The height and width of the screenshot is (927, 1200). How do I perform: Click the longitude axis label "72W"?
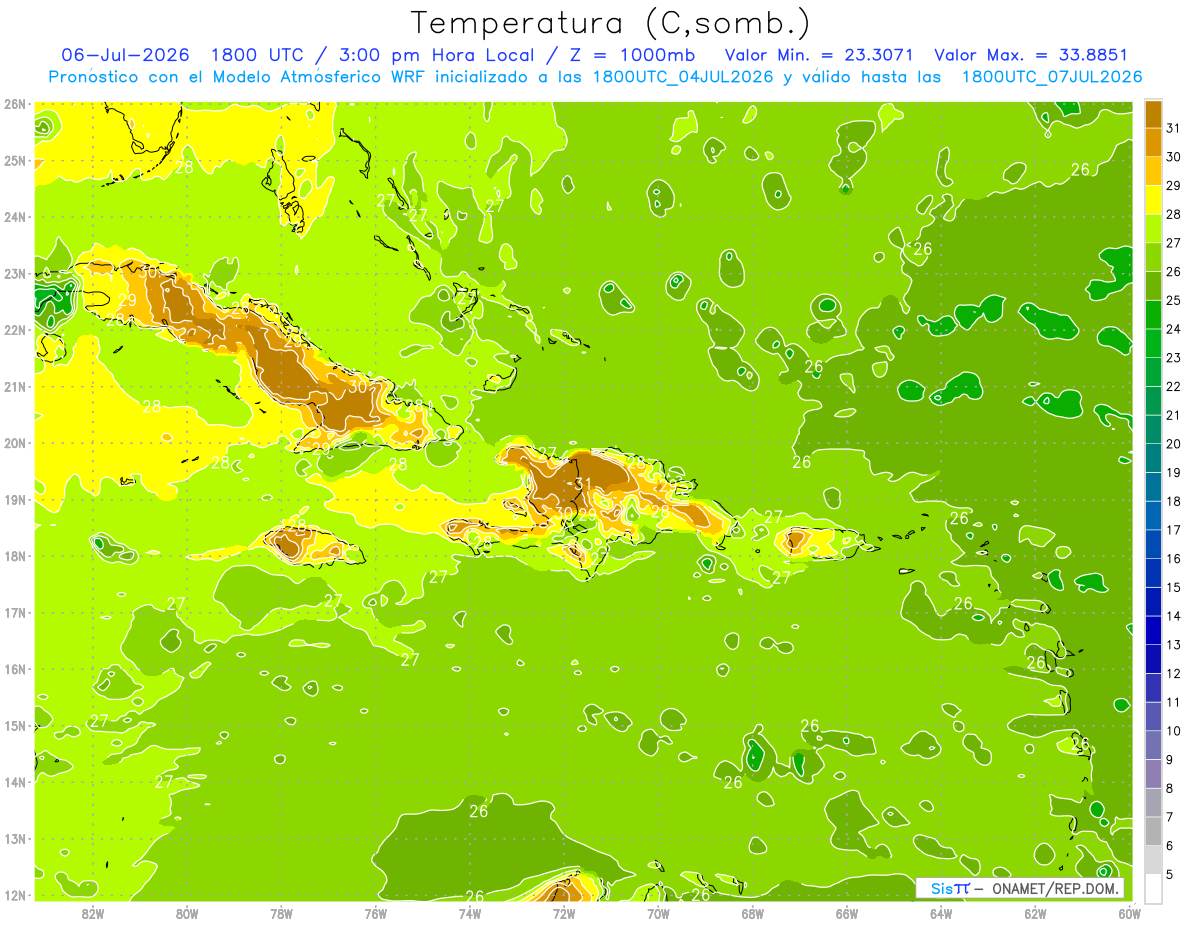coord(564,914)
